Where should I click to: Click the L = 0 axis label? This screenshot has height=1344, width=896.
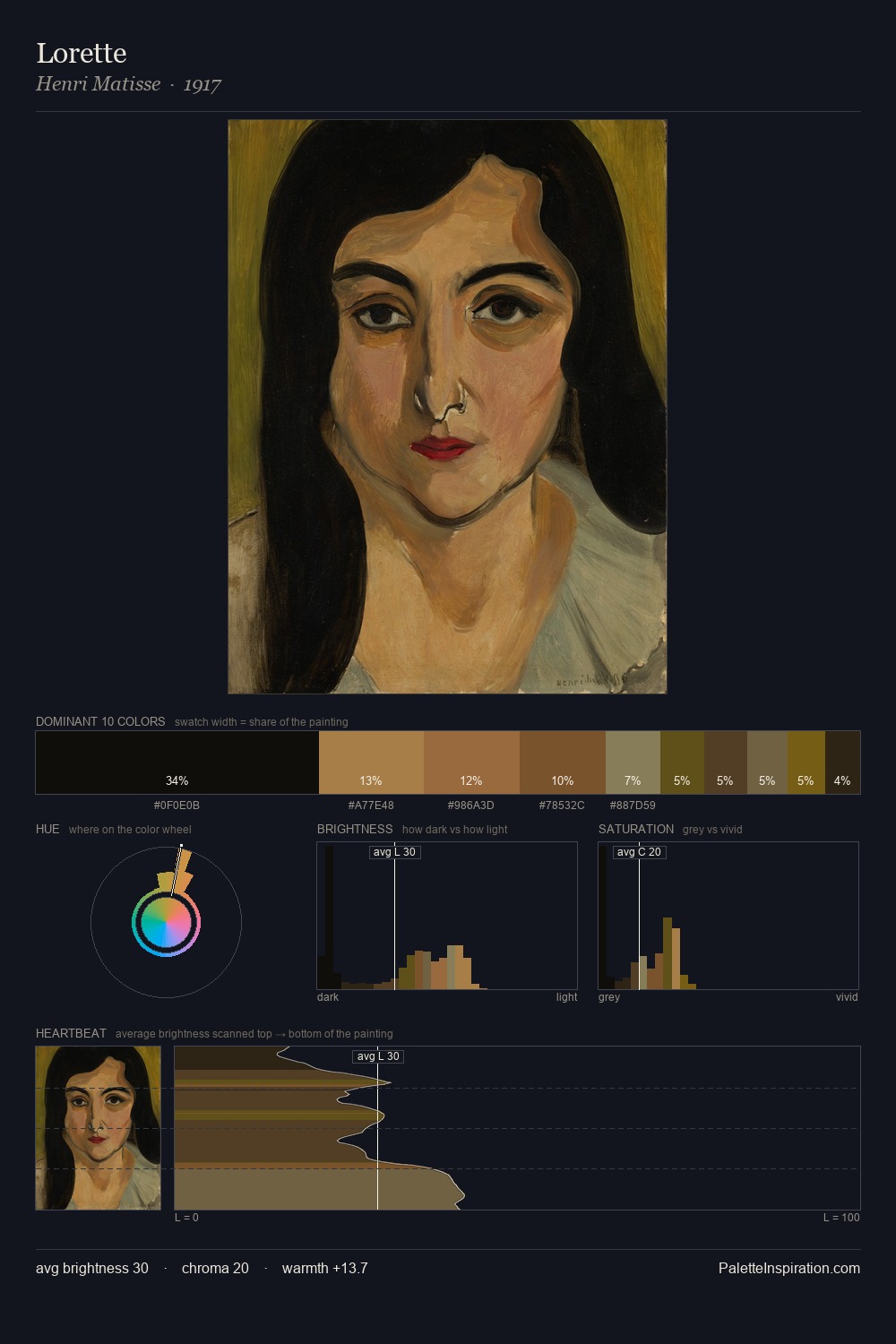(186, 1218)
